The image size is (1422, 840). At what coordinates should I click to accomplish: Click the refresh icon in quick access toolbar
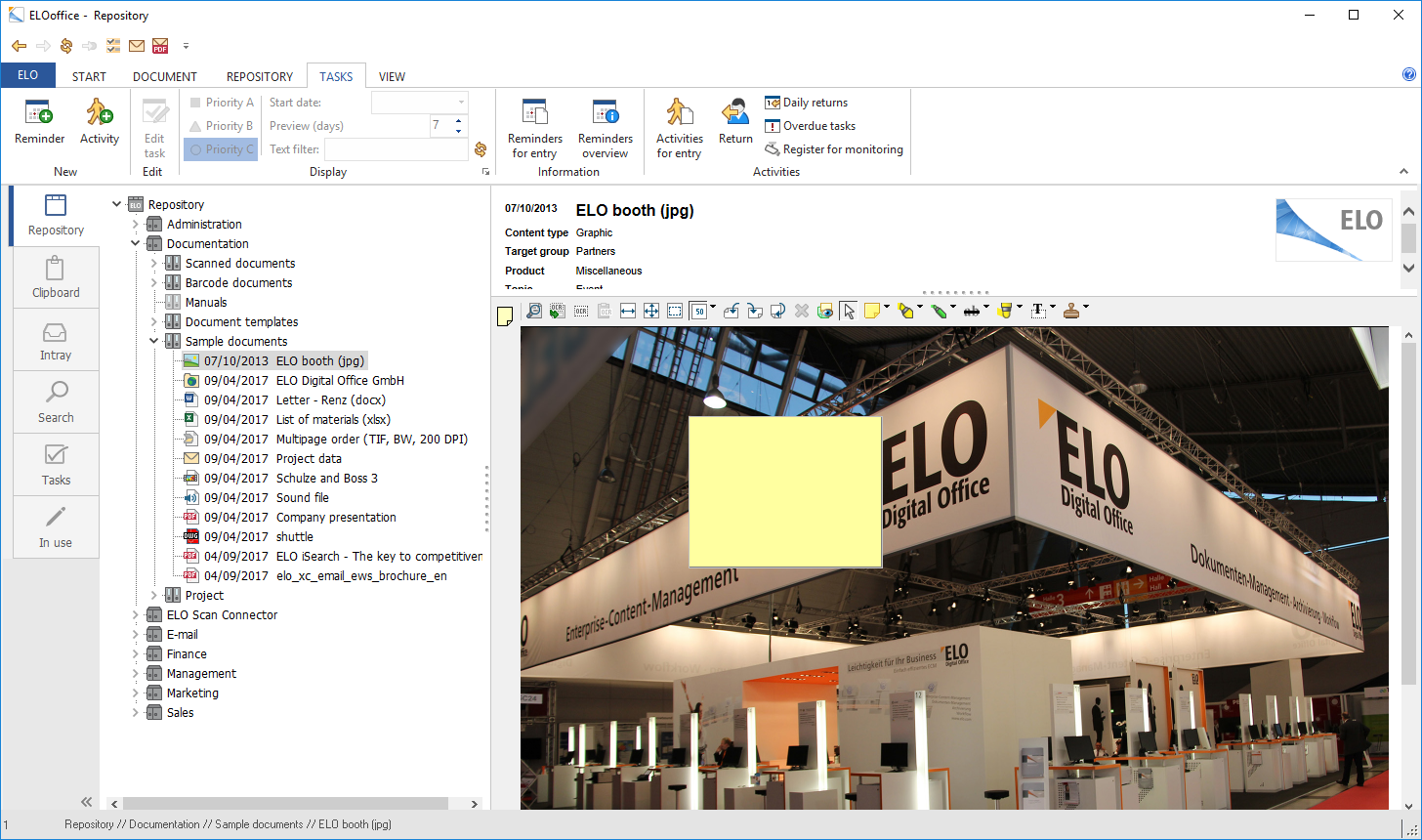point(66,46)
